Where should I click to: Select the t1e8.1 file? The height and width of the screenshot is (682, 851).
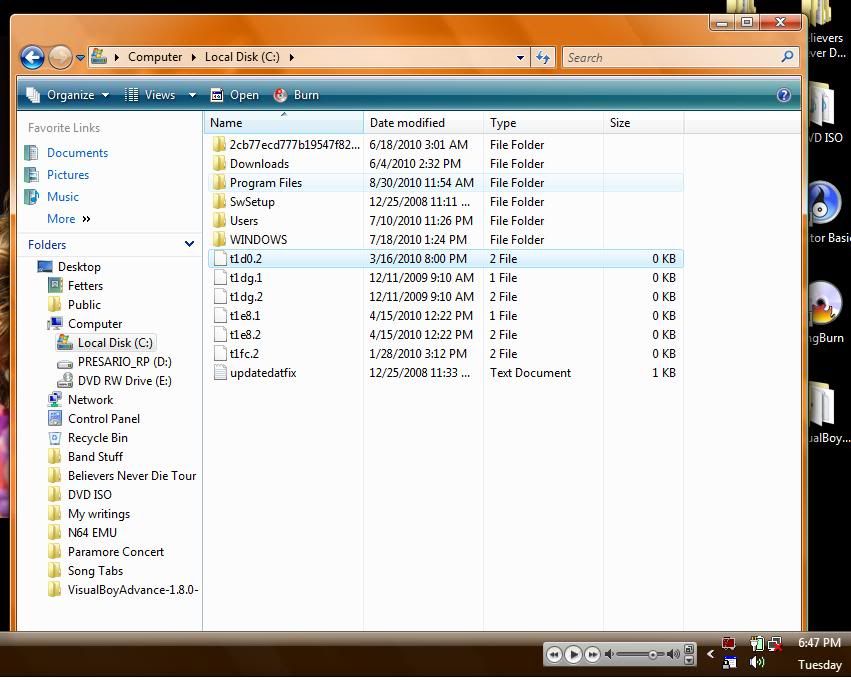pos(446,316)
